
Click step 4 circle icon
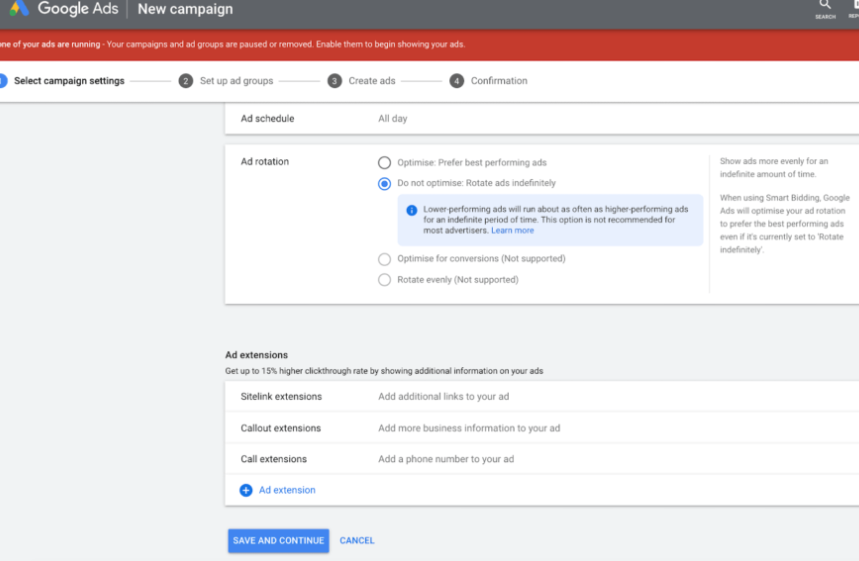[x=456, y=81]
